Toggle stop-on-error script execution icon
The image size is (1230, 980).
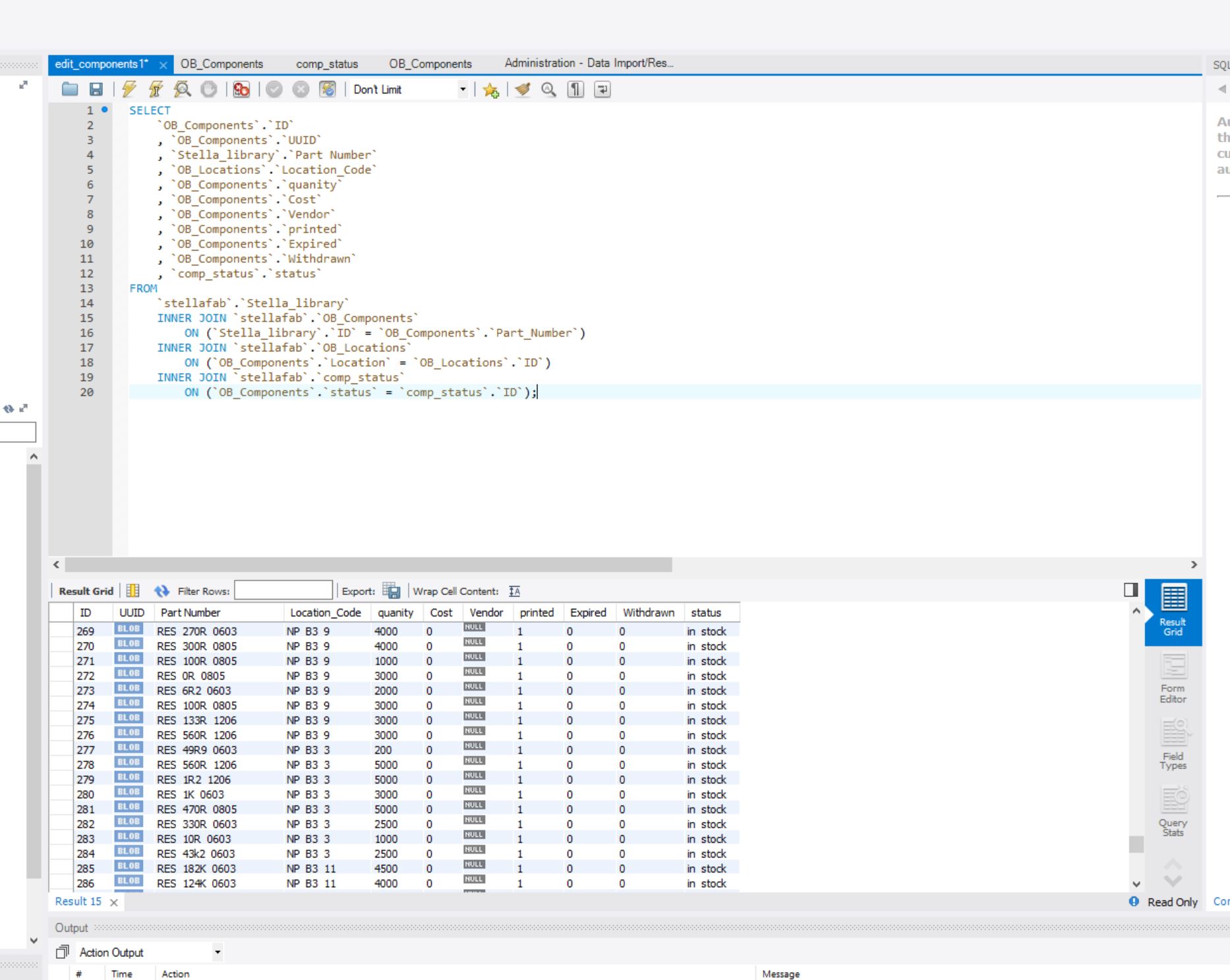(x=241, y=90)
